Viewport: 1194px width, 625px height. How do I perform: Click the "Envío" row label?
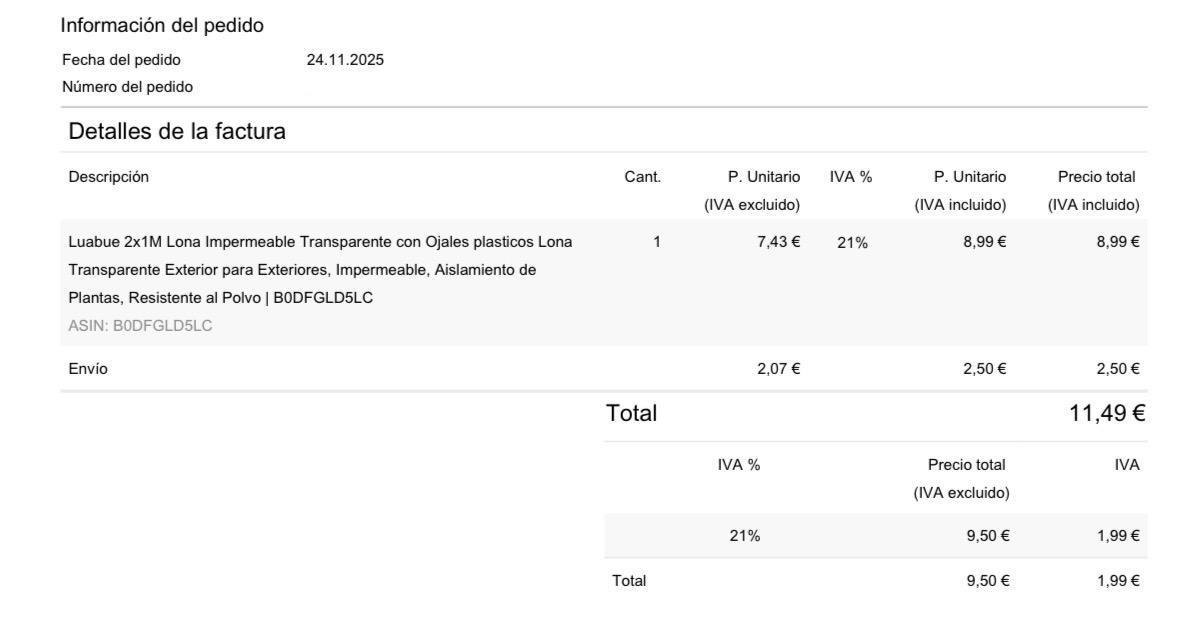coord(88,369)
